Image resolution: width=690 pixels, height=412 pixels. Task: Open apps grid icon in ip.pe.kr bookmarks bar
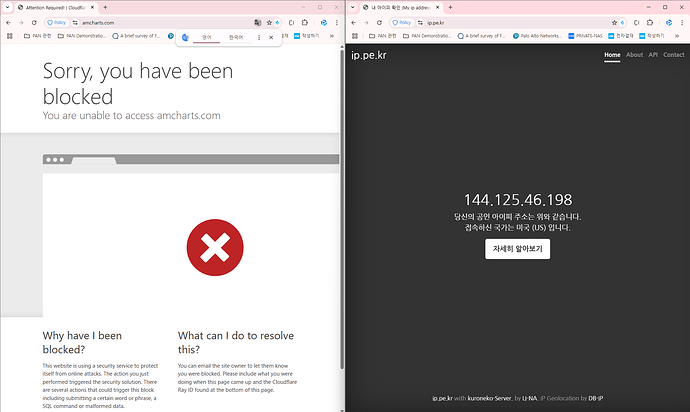coord(355,36)
